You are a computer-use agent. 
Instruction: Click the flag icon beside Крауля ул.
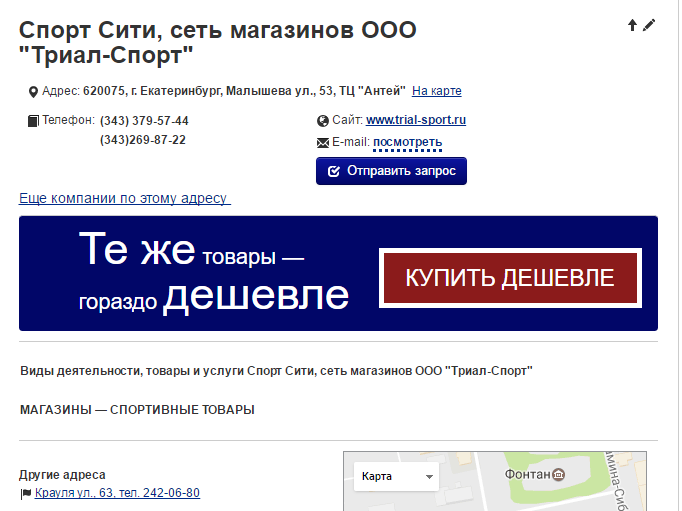[26, 494]
